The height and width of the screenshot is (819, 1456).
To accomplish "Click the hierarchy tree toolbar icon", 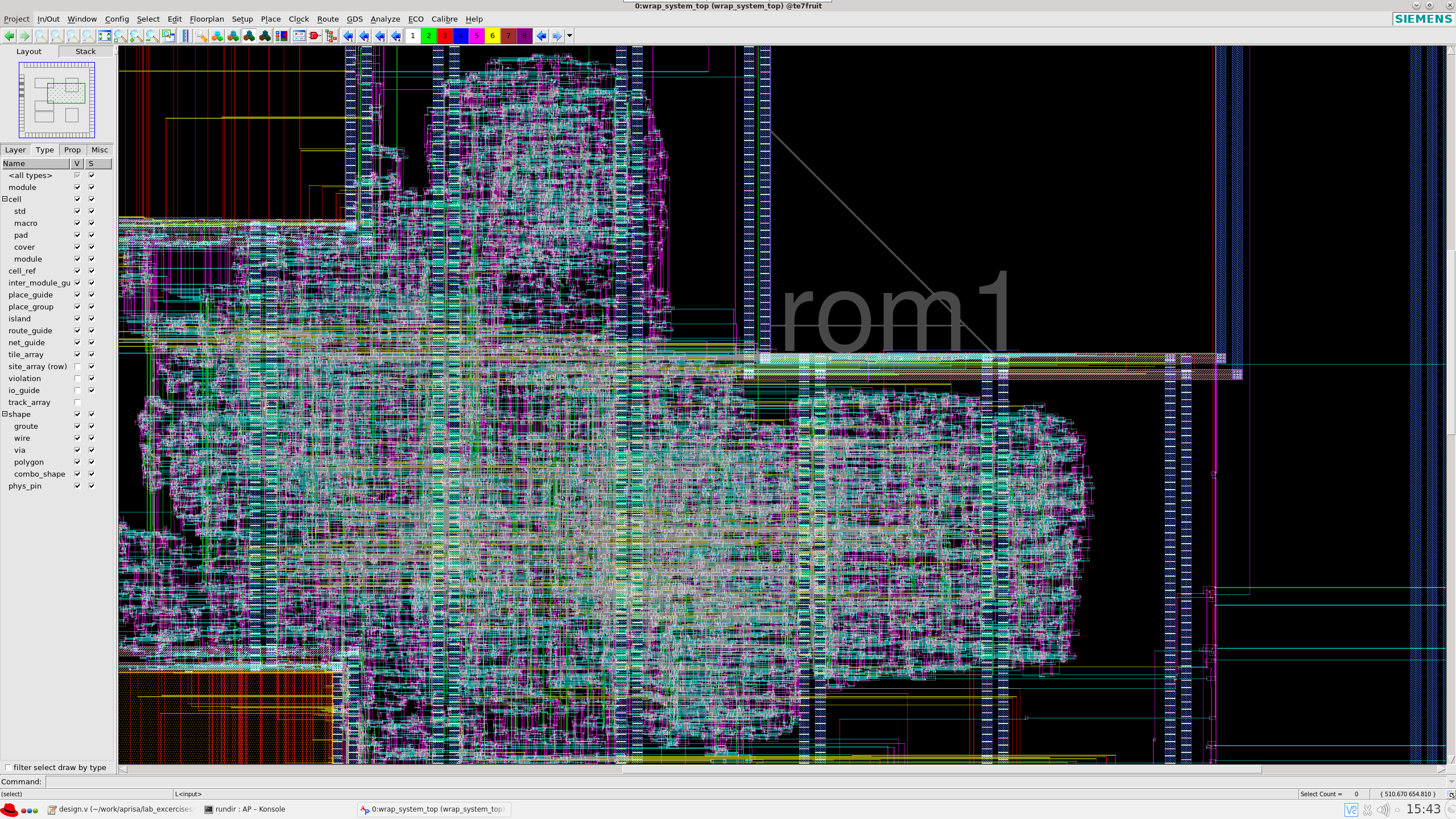I will coord(332,36).
